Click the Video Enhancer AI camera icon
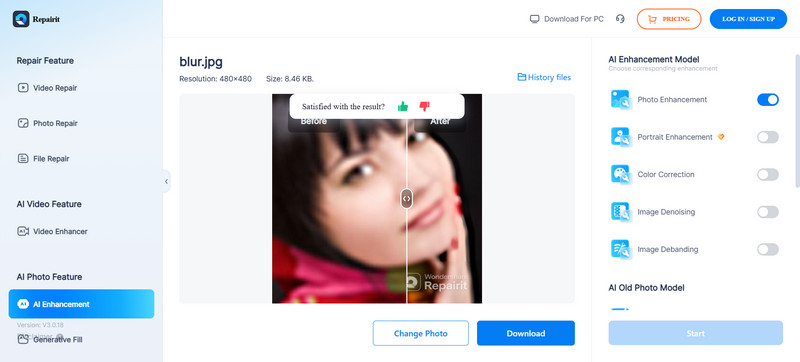The width and height of the screenshot is (800, 362). point(23,231)
